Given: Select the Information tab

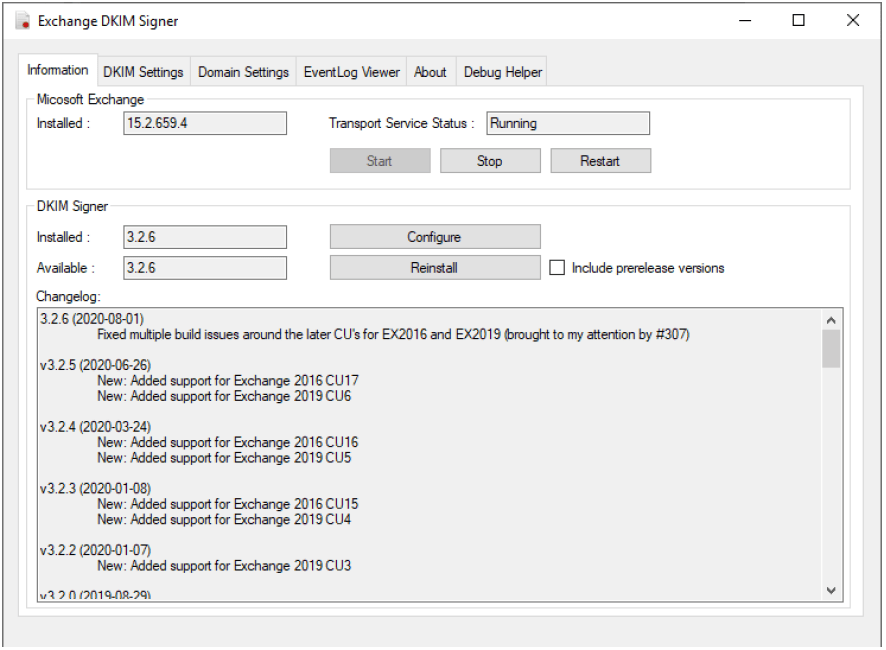Looking at the screenshot, I should pos(58,70).
